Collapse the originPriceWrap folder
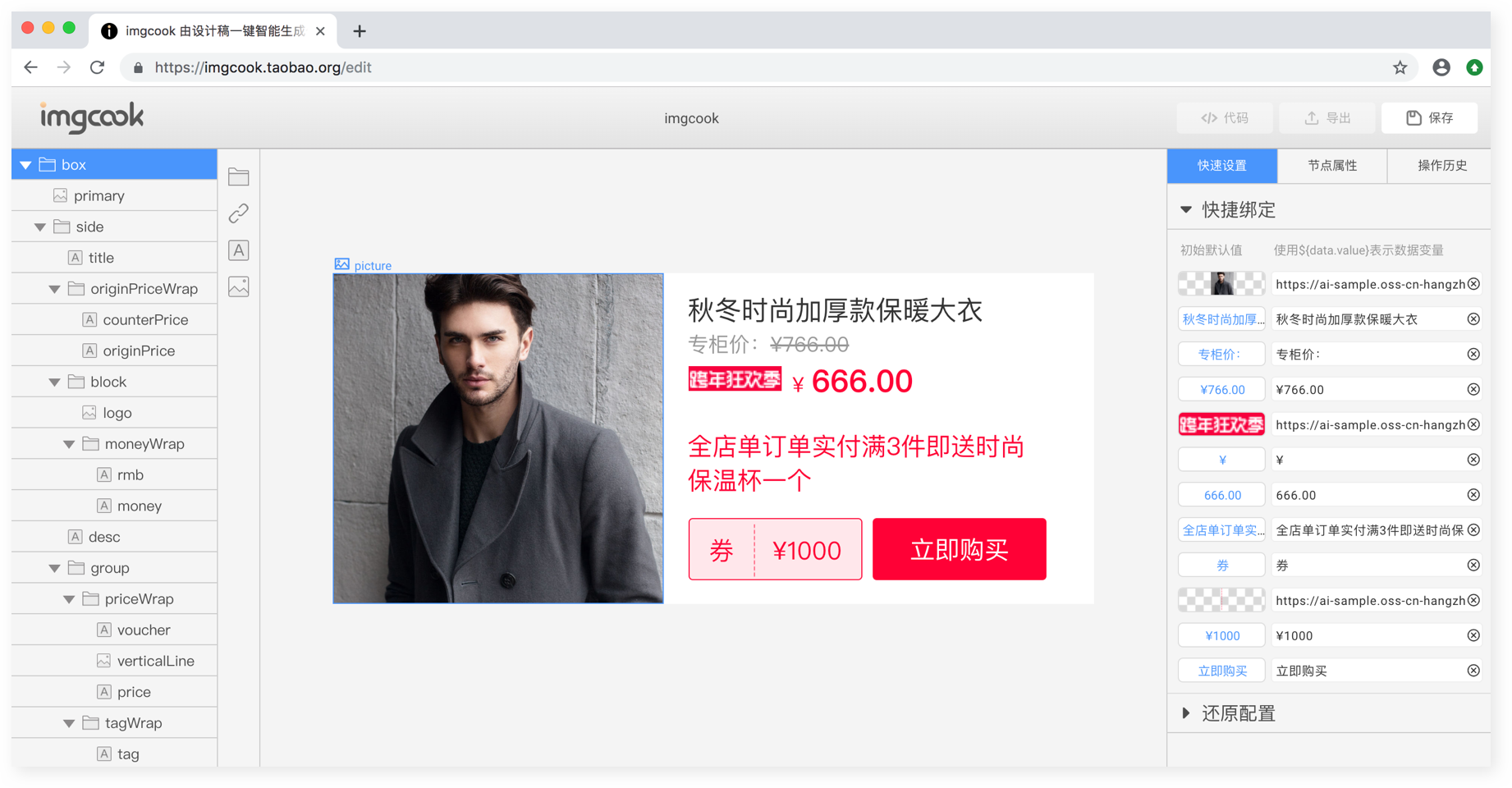Image resolution: width=1512 pixels, height=788 pixels. (54, 289)
